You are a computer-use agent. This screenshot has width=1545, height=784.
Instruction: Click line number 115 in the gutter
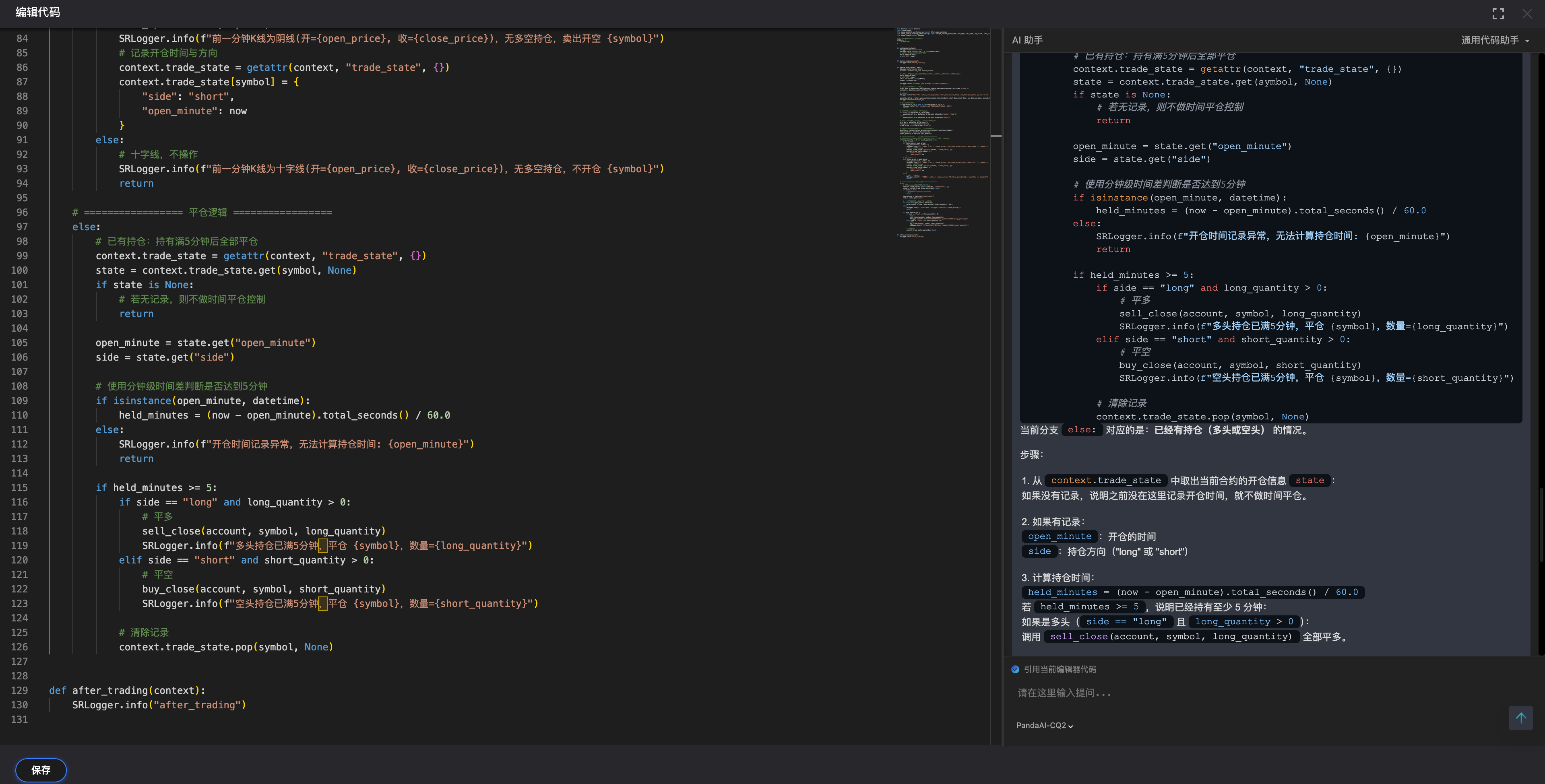pos(19,488)
